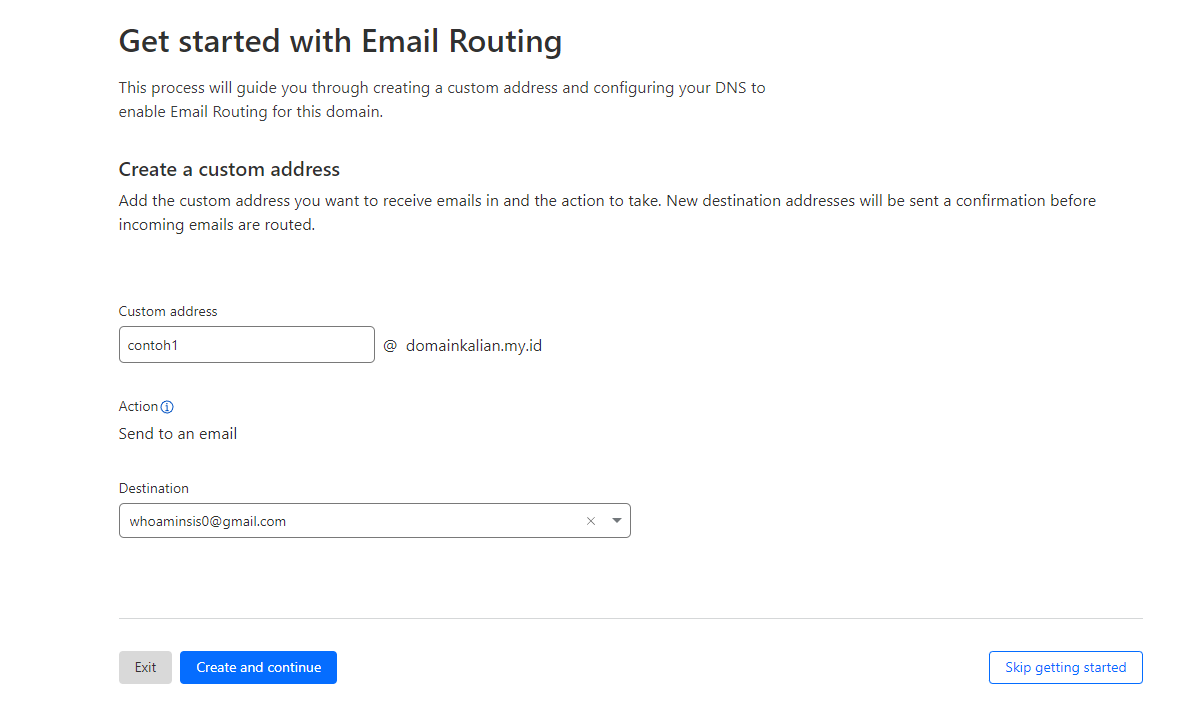Click the Custom address field label
The height and width of the screenshot is (701, 1203).
168,311
